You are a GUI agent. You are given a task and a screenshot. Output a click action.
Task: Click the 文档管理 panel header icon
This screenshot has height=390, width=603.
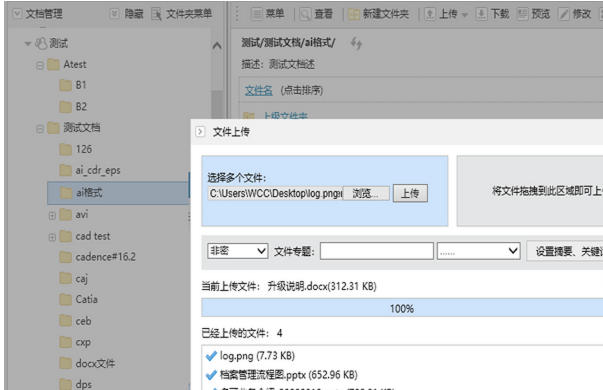click(x=17, y=14)
